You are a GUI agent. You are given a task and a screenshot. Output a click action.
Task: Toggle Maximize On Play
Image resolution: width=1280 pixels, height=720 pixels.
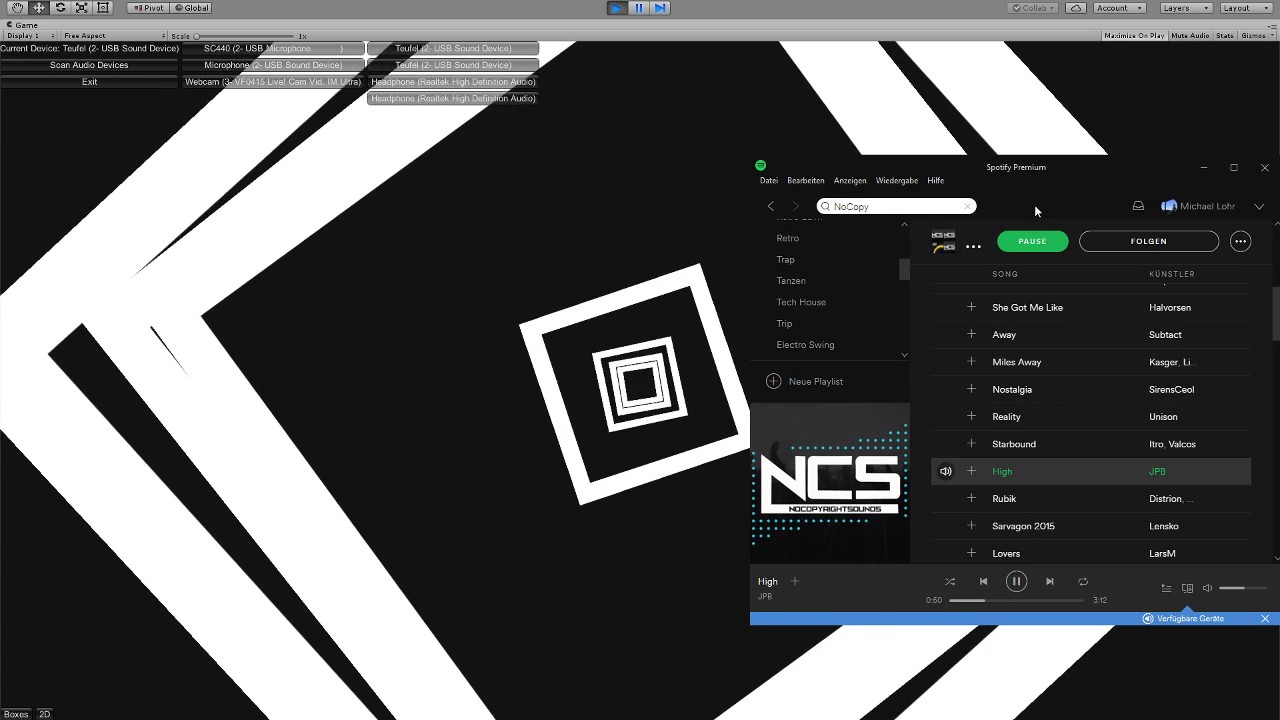(1134, 36)
